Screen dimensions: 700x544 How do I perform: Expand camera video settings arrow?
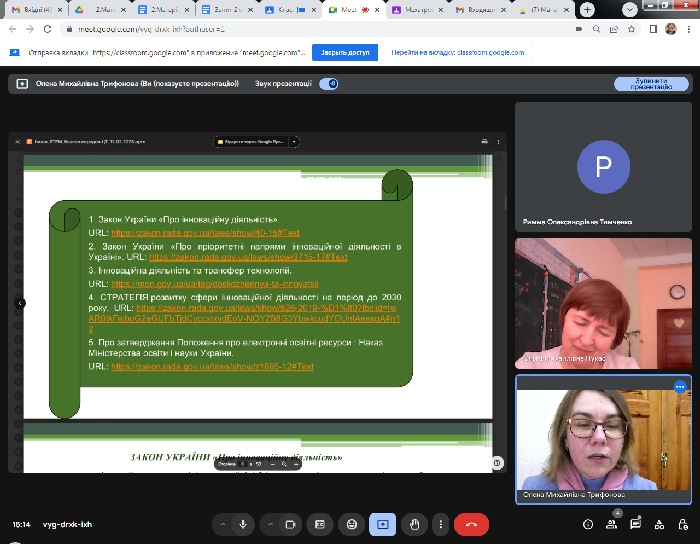[x=271, y=524]
